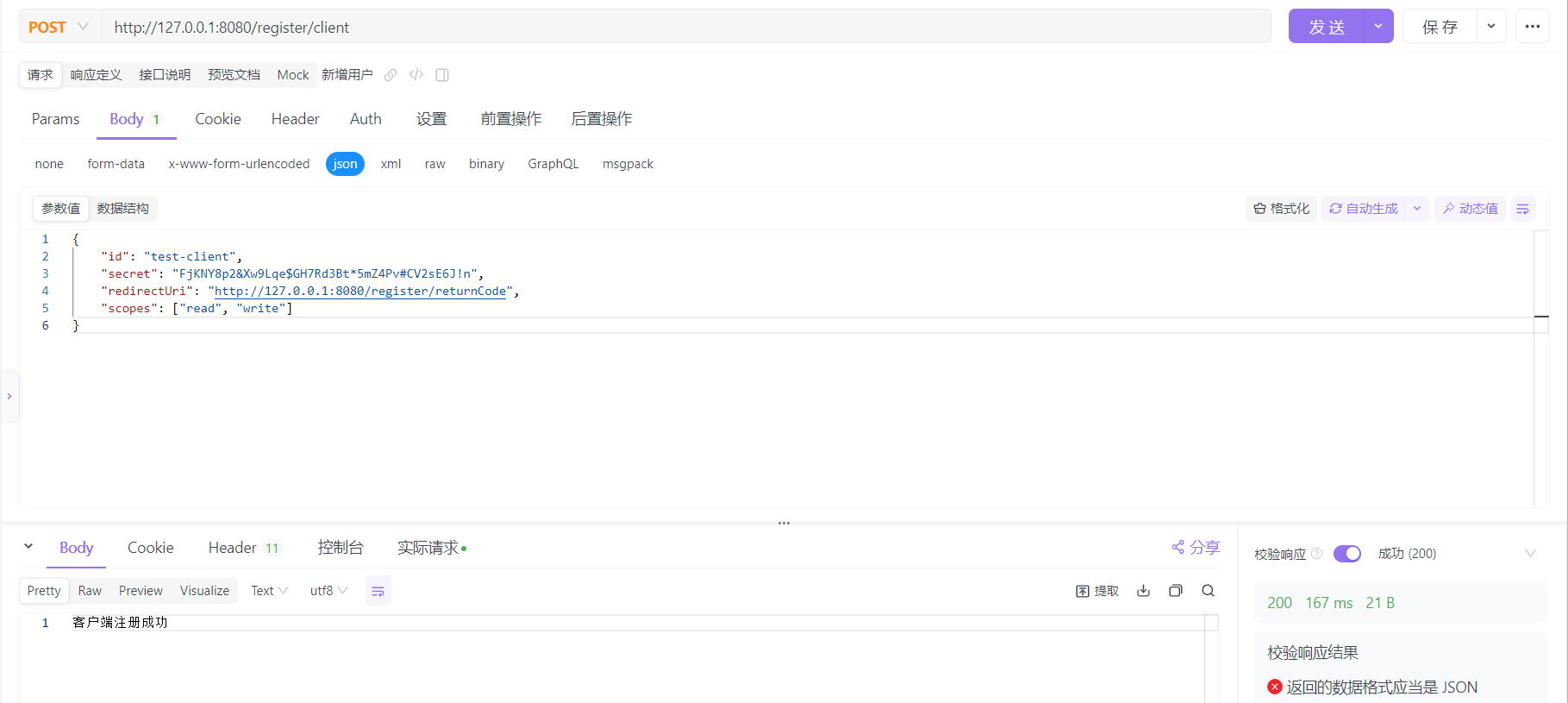The image size is (1568, 703).
Task: Select the binary body type
Action: tap(486, 164)
